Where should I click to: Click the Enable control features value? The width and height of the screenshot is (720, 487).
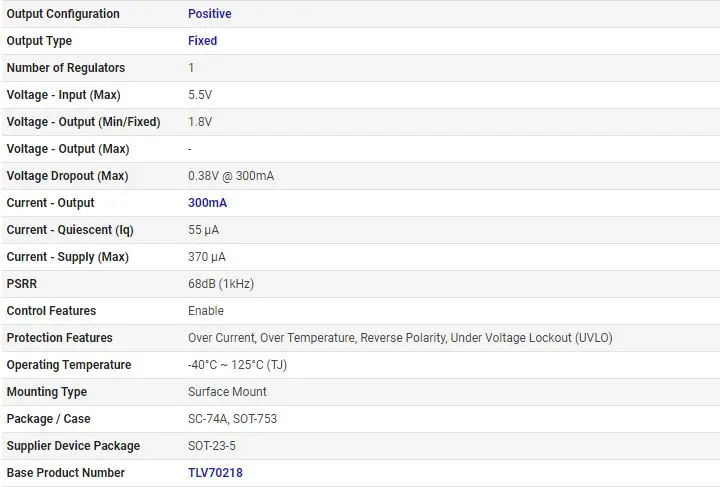[206, 311]
